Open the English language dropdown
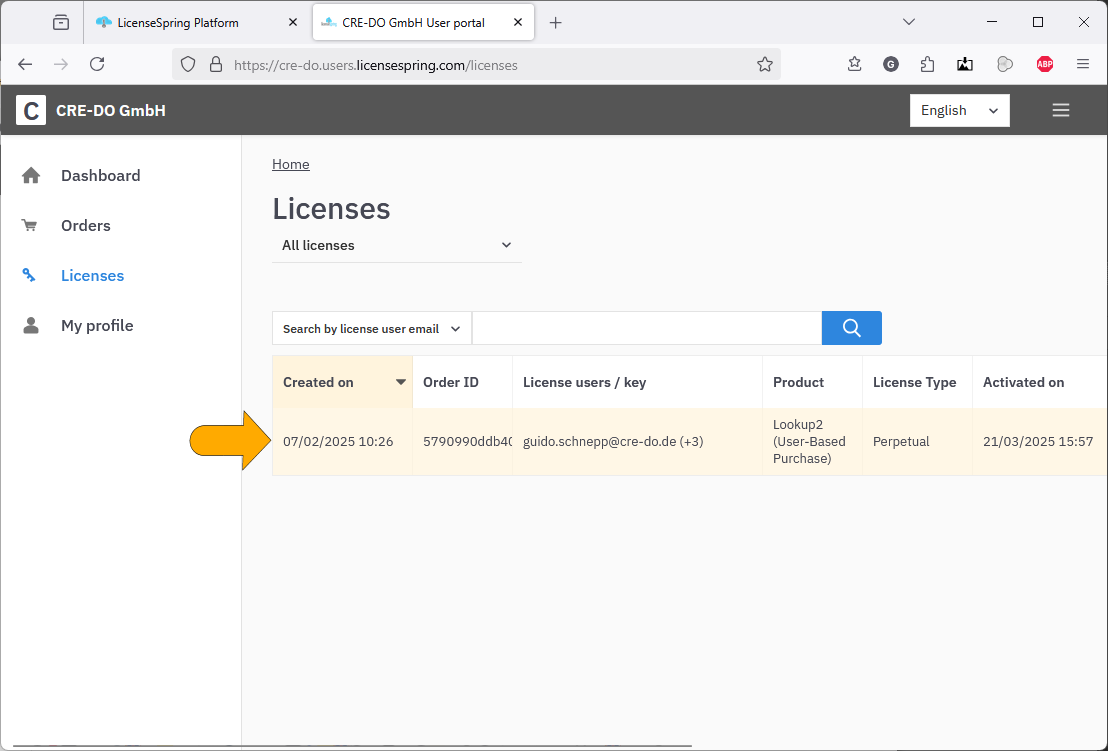 (x=960, y=110)
